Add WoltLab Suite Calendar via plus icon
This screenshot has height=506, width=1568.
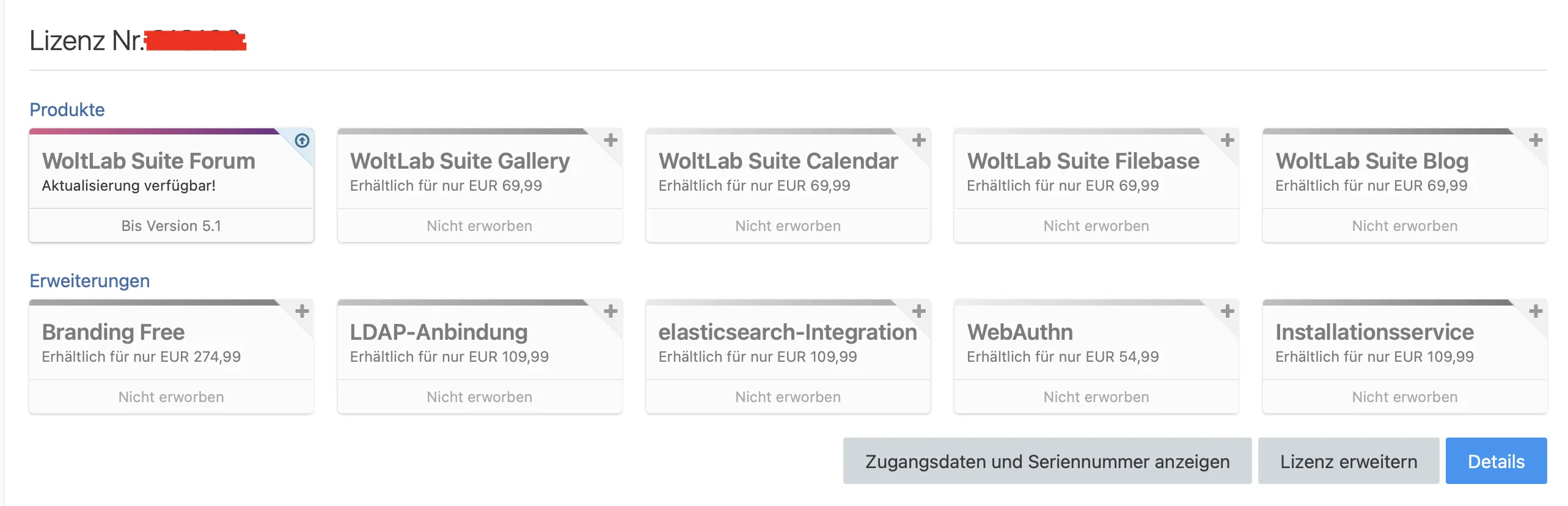[x=919, y=141]
